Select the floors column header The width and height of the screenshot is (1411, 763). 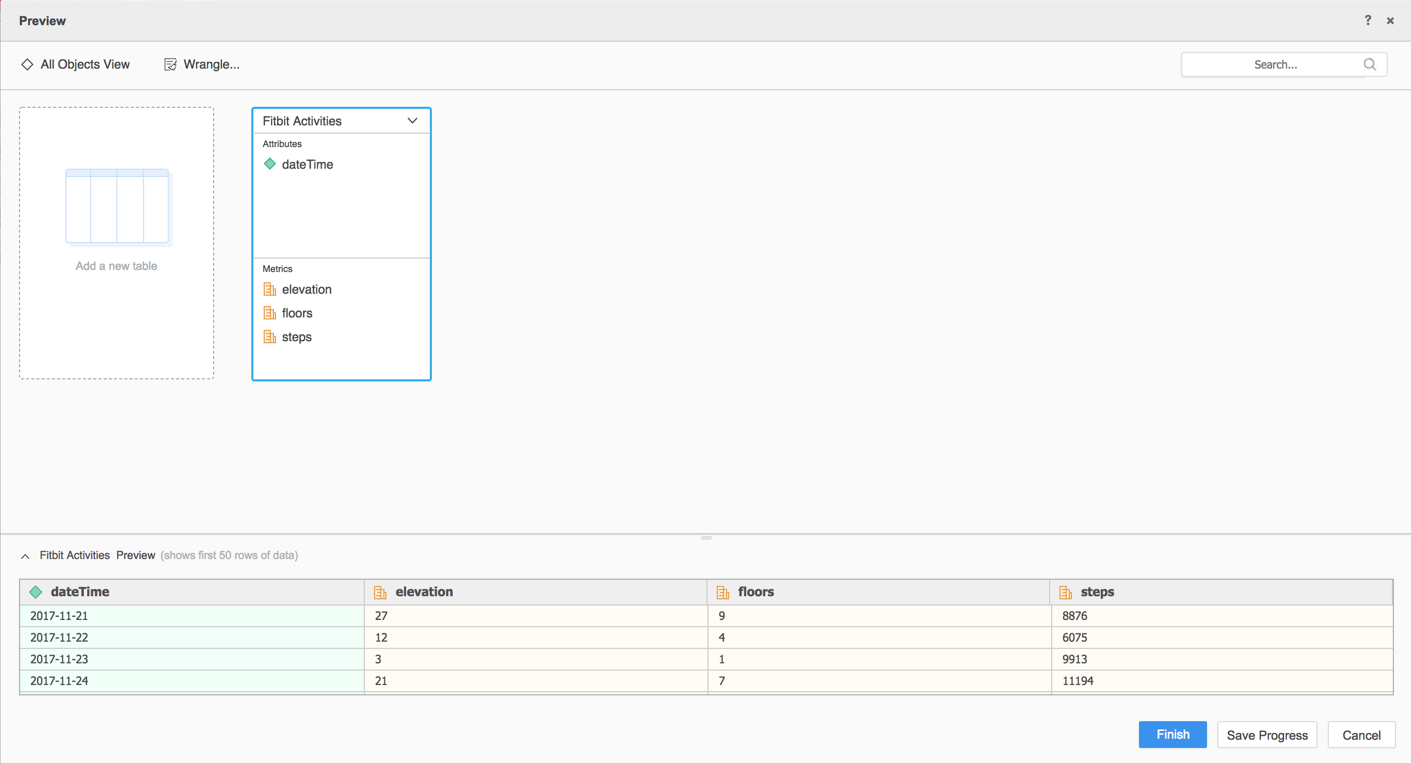tap(756, 592)
